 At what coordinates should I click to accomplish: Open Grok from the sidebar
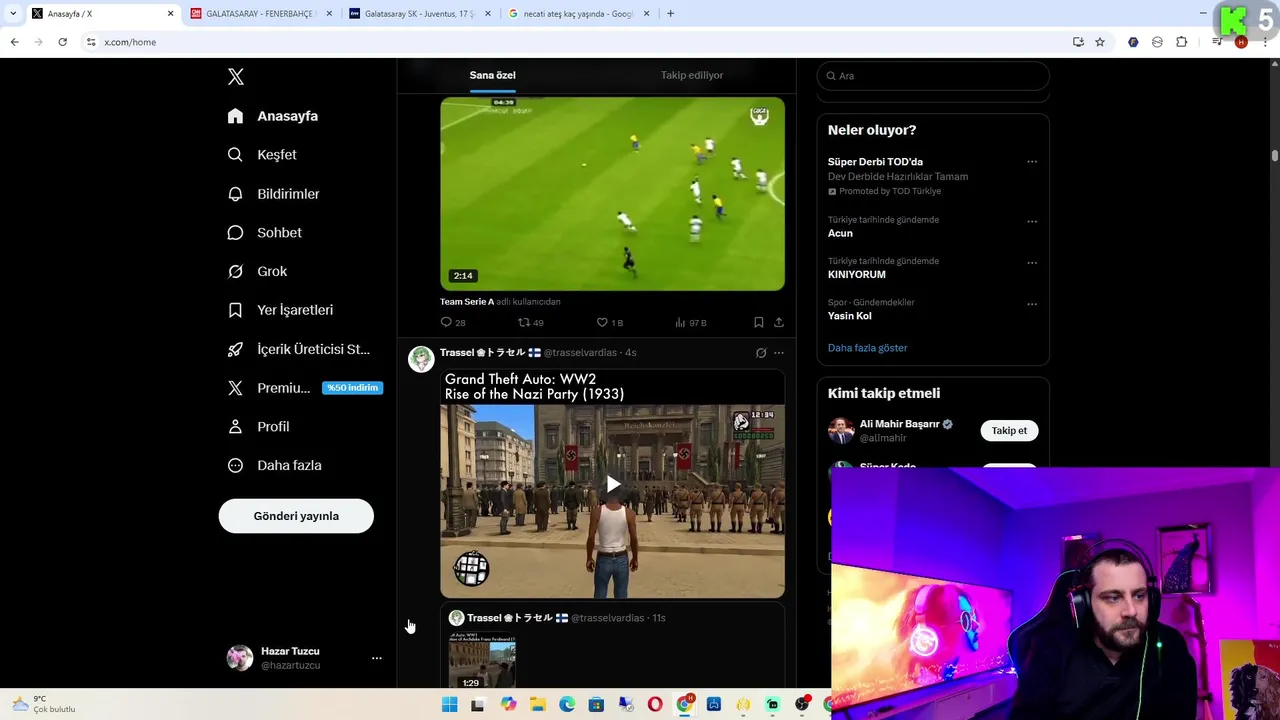(x=257, y=271)
